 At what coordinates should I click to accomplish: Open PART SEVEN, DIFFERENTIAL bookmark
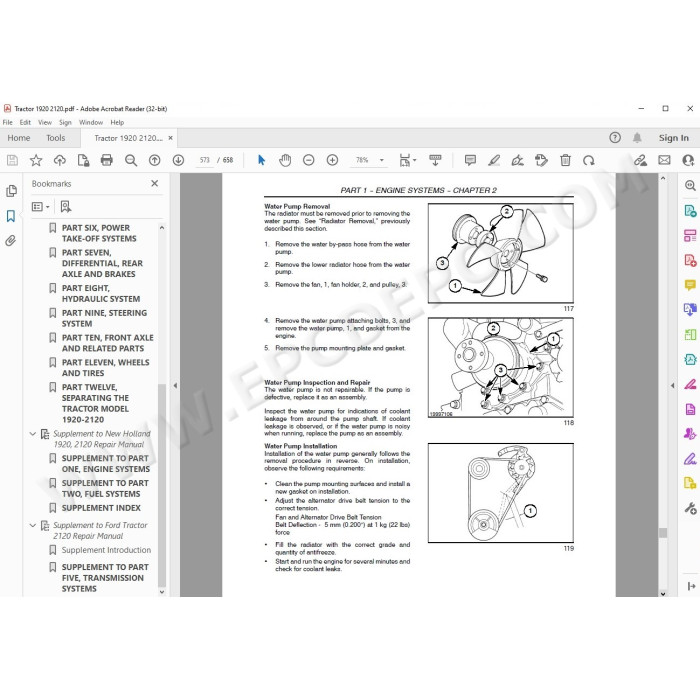[102, 263]
